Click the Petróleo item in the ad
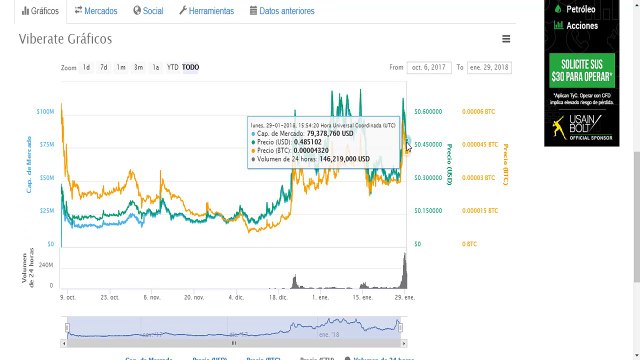The width and height of the screenshot is (640, 360). pyautogui.click(x=575, y=9)
